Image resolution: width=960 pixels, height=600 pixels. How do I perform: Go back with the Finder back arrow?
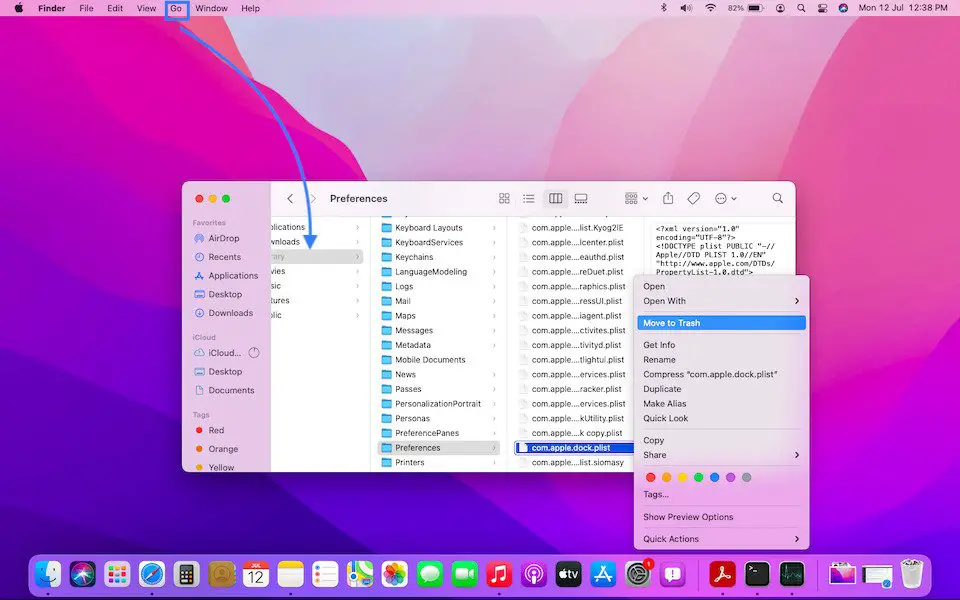(x=290, y=199)
